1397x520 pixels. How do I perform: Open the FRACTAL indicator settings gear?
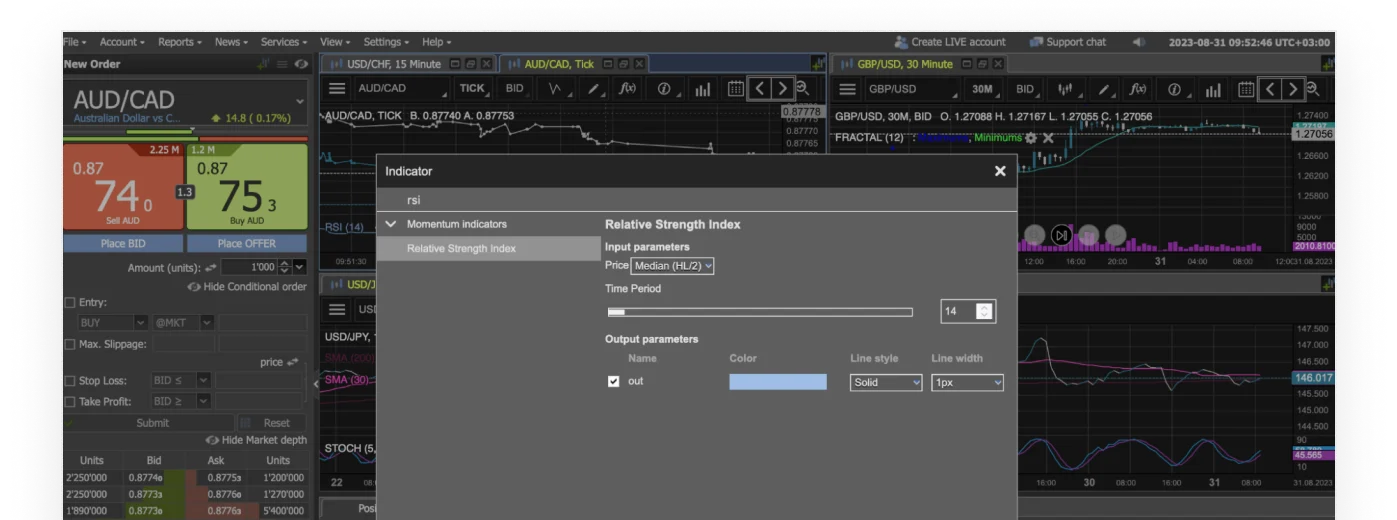[x=1031, y=137]
